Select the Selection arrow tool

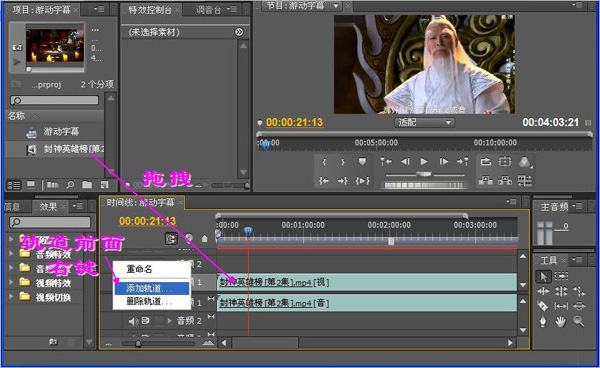pos(543,277)
